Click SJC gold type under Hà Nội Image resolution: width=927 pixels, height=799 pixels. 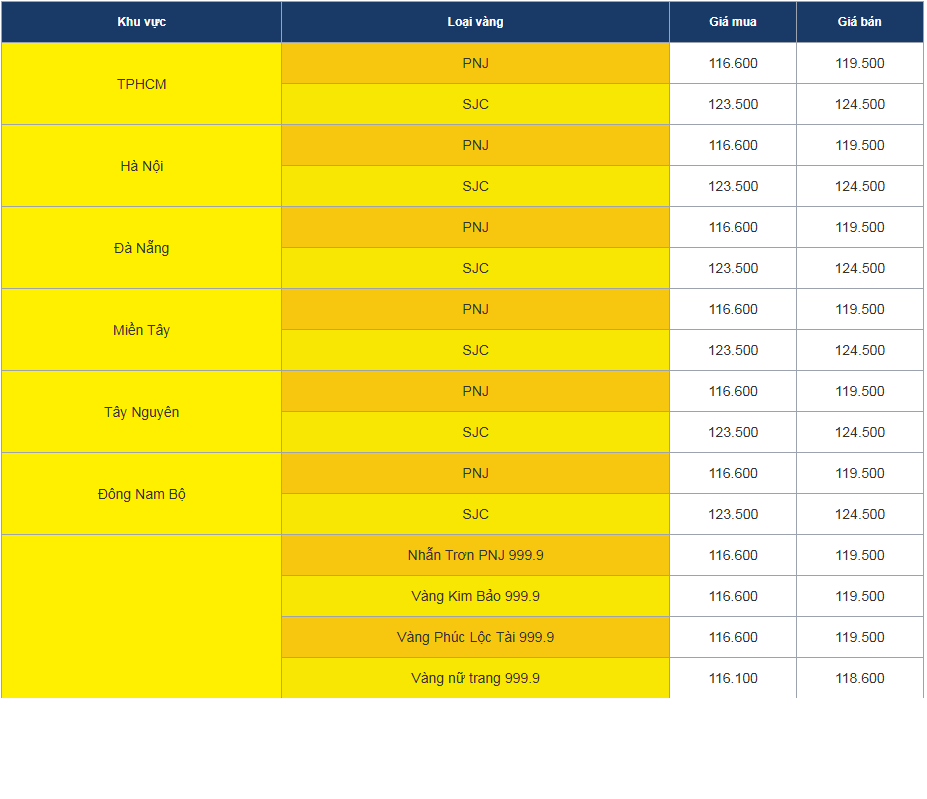pos(475,186)
